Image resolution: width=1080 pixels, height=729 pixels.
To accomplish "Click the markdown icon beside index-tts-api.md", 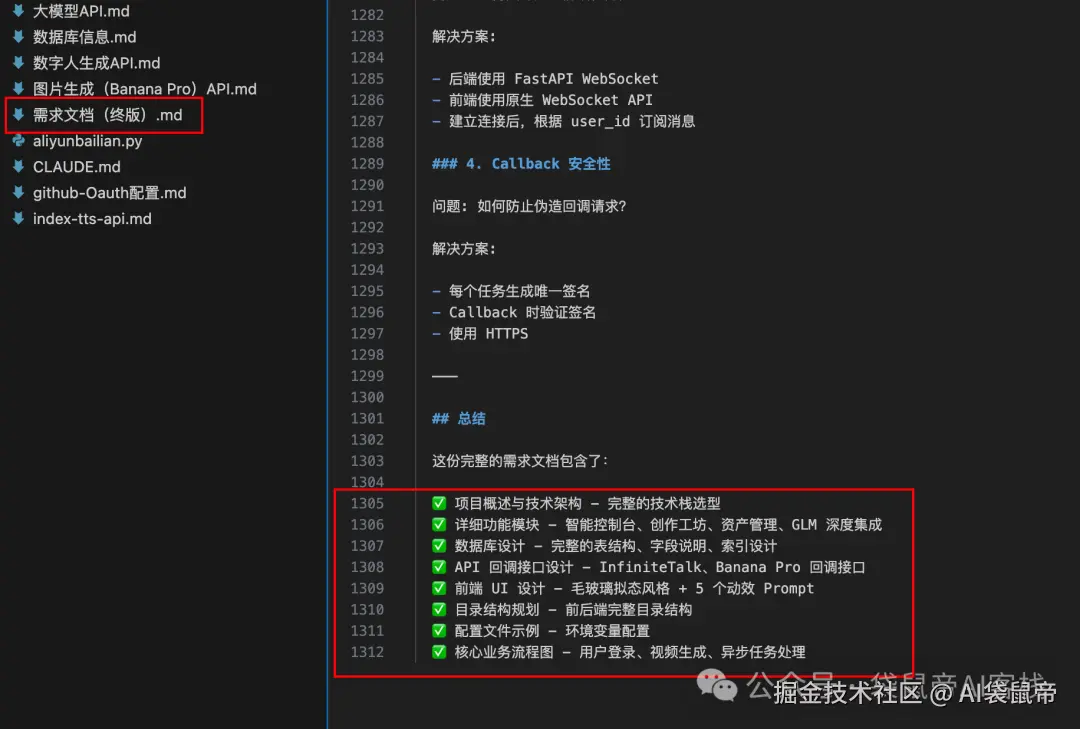I will [x=19, y=218].
